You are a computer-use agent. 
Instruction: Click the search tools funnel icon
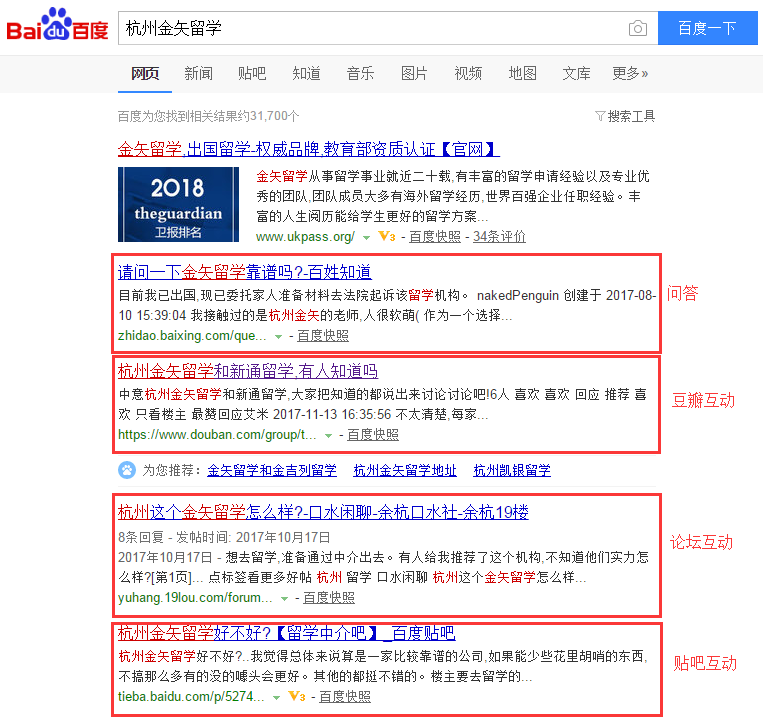600,116
